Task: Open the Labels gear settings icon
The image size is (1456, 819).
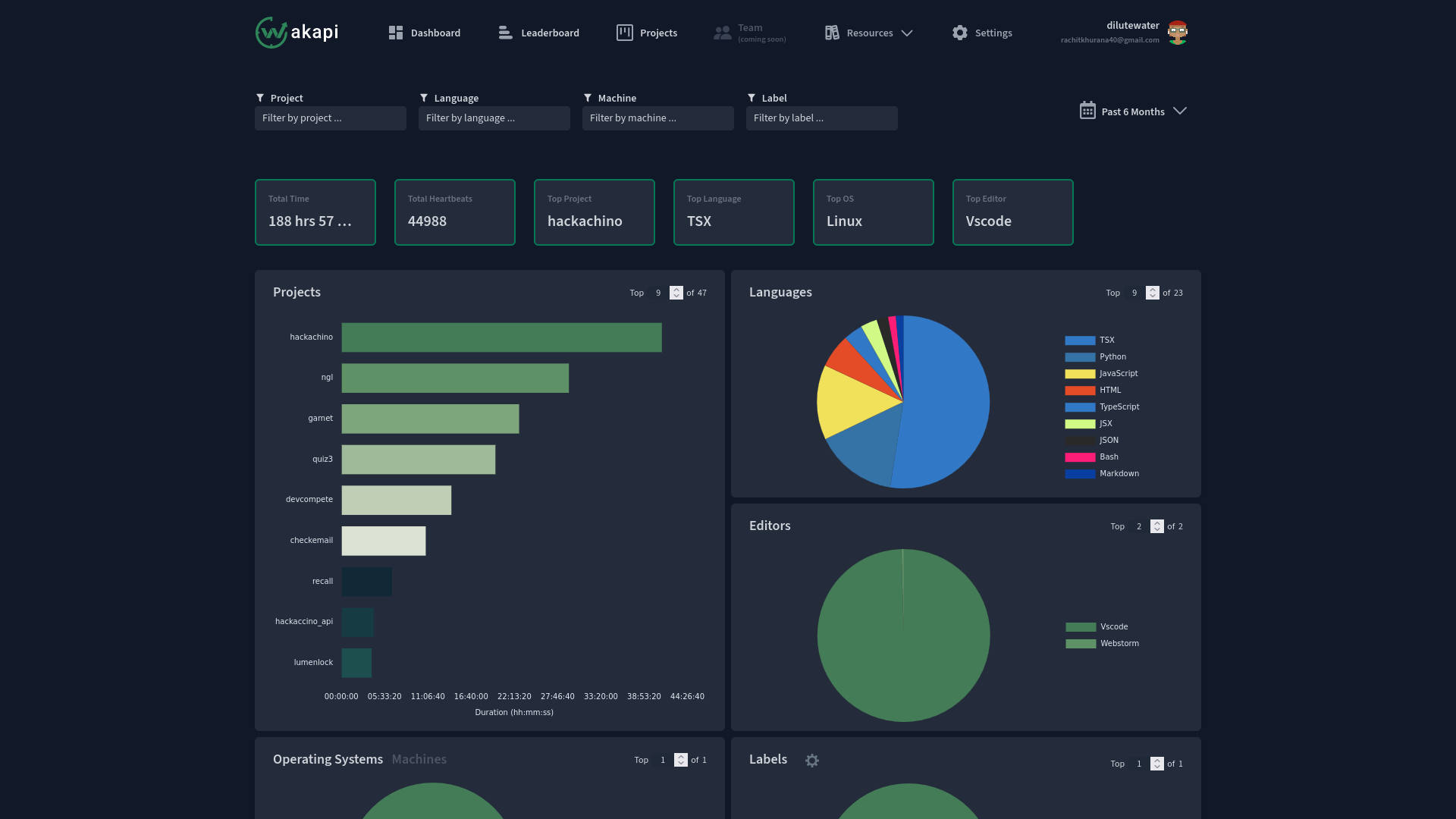Action: click(x=812, y=761)
